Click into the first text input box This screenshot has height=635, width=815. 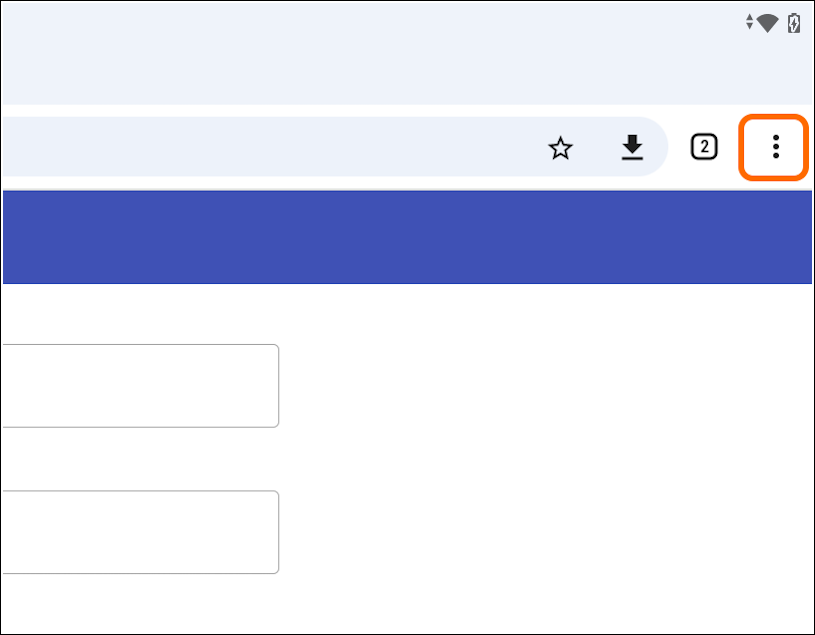[140, 386]
